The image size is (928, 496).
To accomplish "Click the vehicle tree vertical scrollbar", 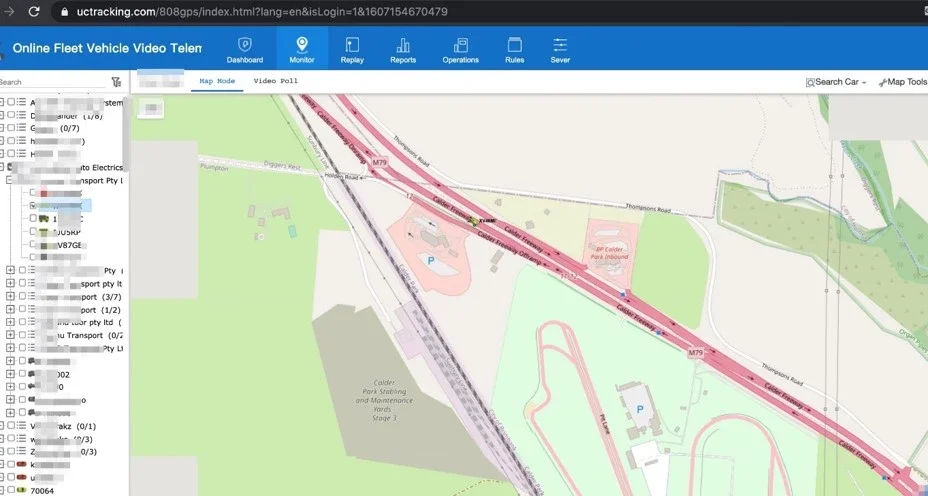I will click(x=125, y=133).
